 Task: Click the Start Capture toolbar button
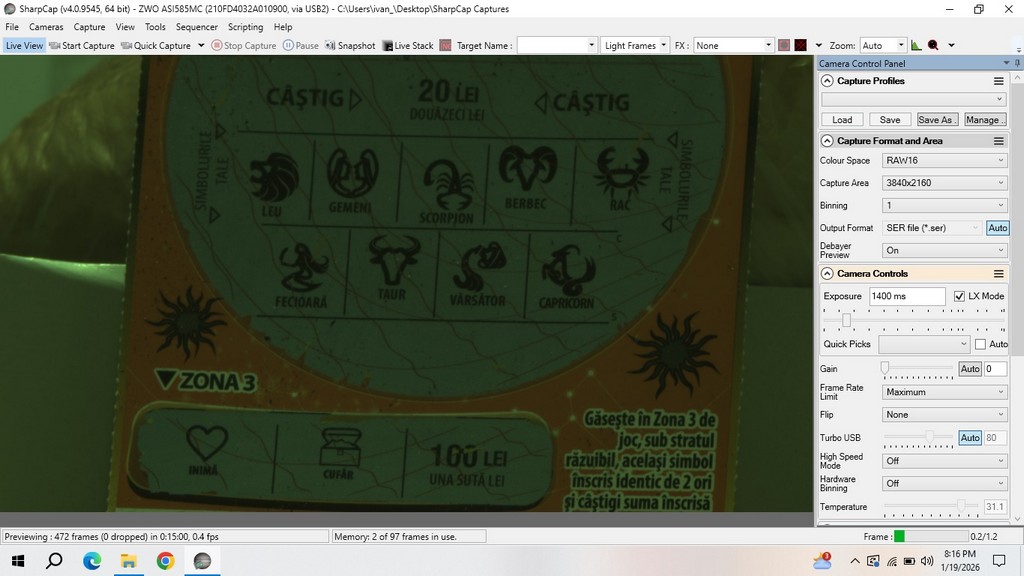82,46
